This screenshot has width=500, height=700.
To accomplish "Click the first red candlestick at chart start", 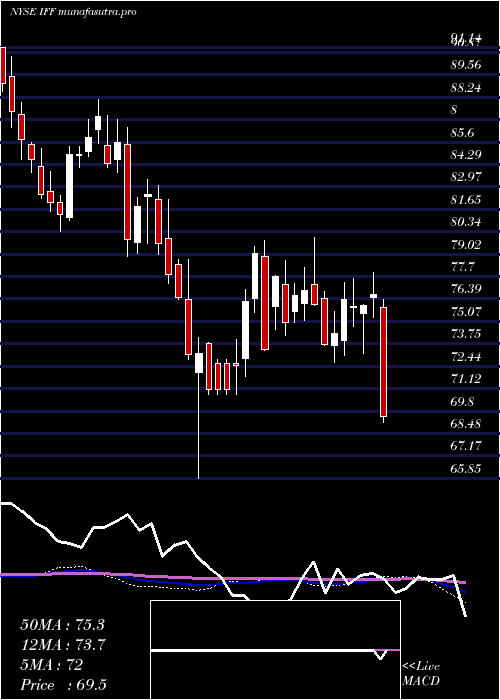I will click(x=3, y=65).
